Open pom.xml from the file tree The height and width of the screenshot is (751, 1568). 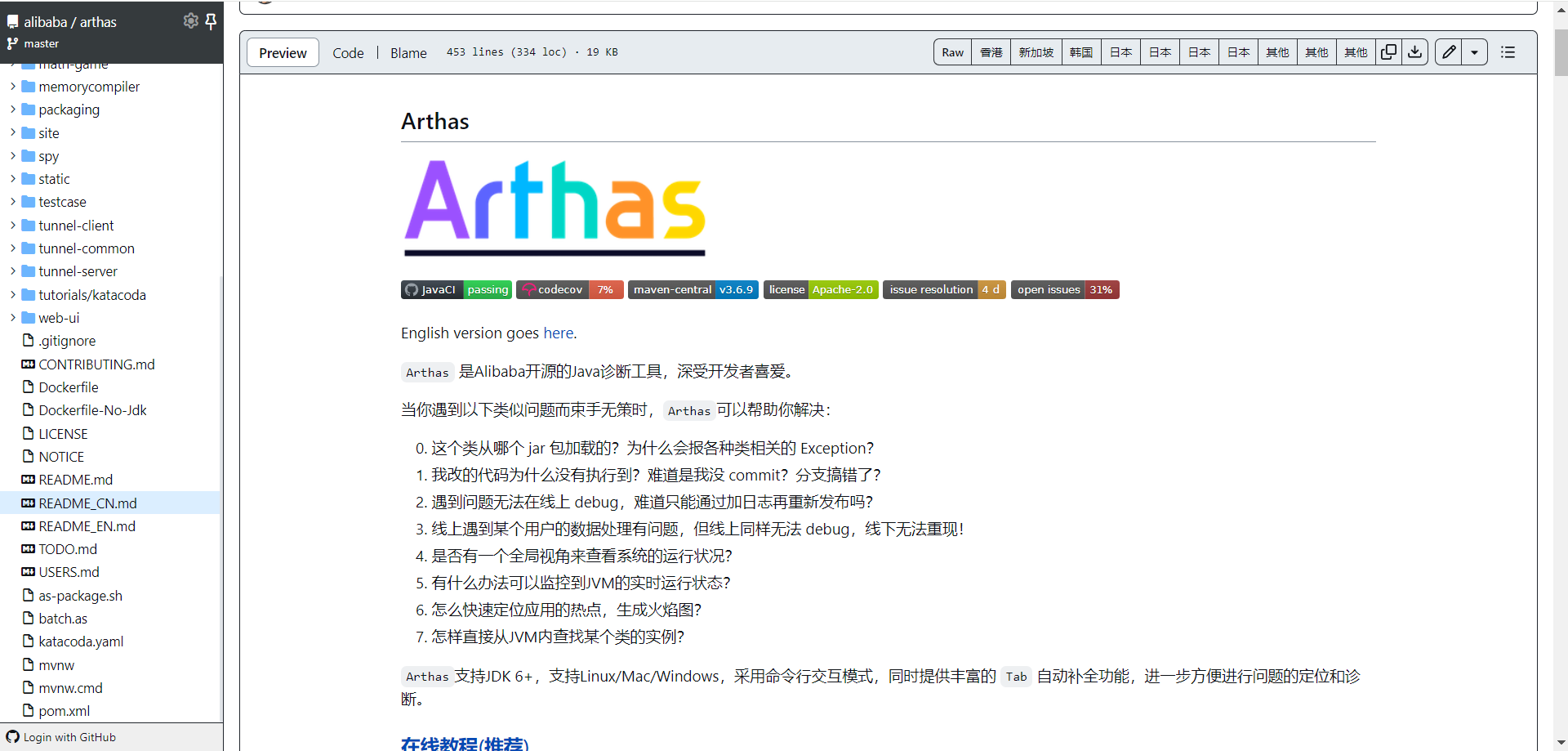click(65, 710)
